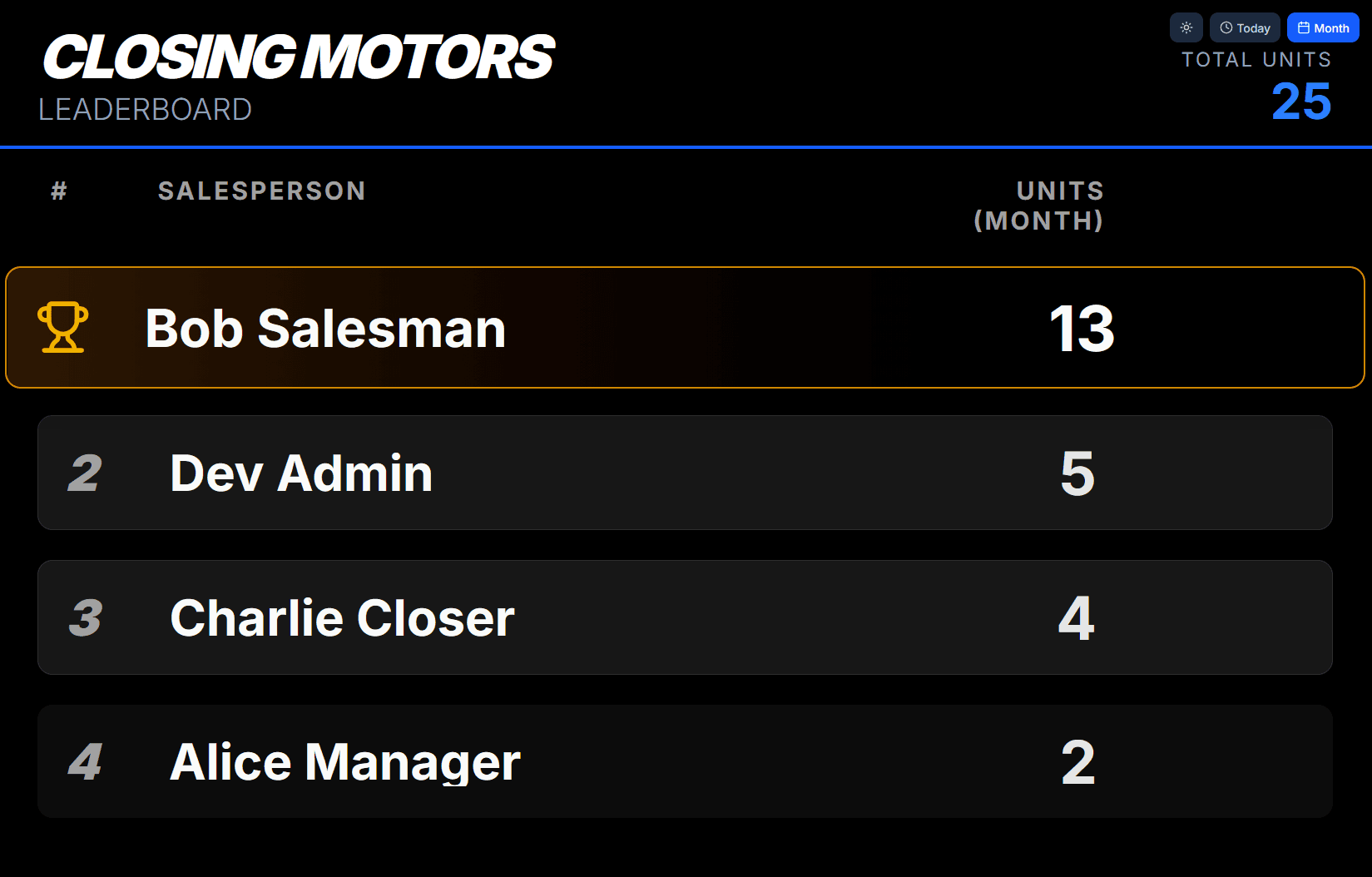Click the calendar icon inside the Month button
Viewport: 1372px width, 877px height.
[x=1302, y=27]
